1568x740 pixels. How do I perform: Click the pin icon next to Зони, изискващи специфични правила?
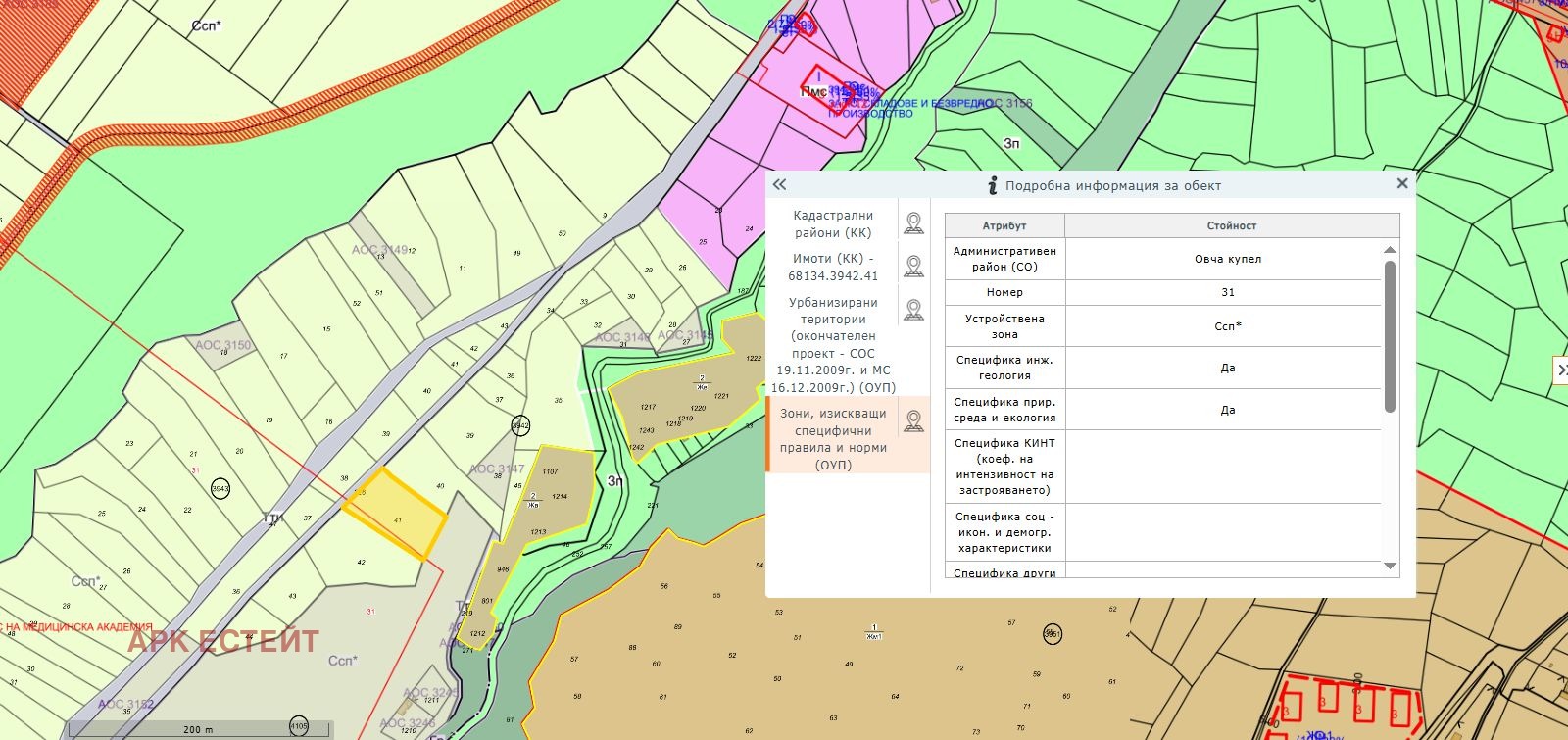click(x=913, y=421)
